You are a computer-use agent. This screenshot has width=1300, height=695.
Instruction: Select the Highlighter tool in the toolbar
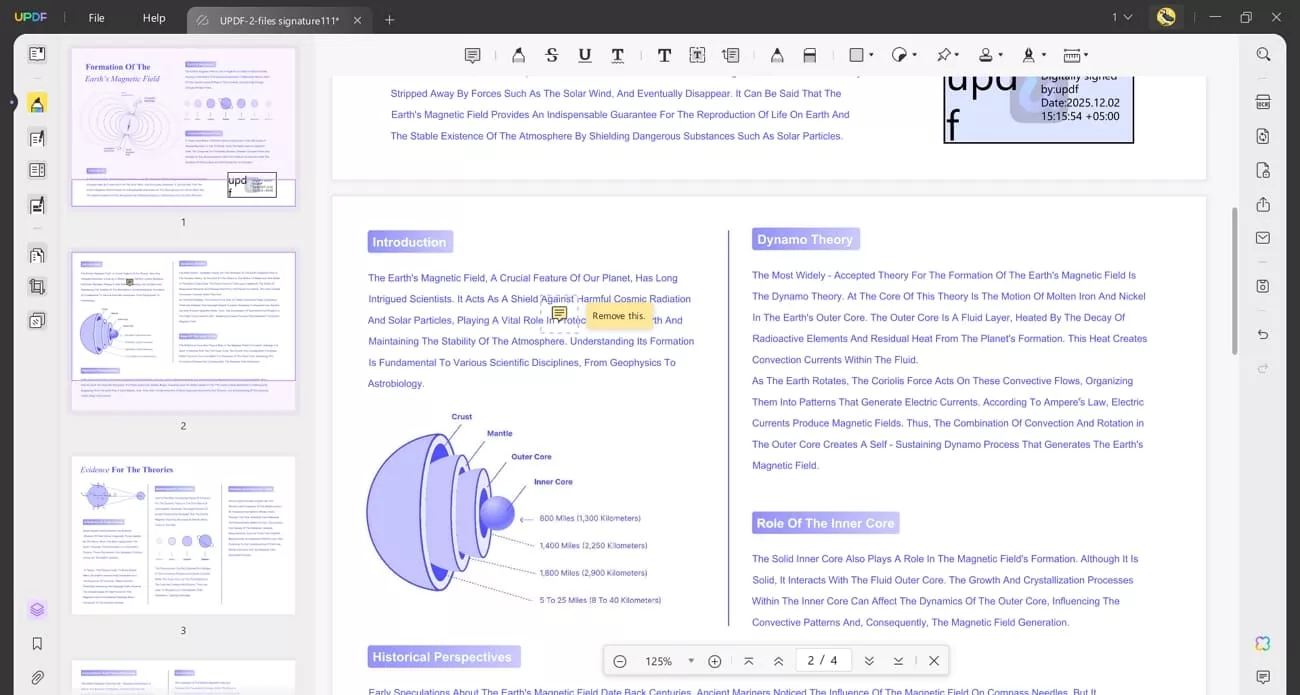tap(518, 55)
